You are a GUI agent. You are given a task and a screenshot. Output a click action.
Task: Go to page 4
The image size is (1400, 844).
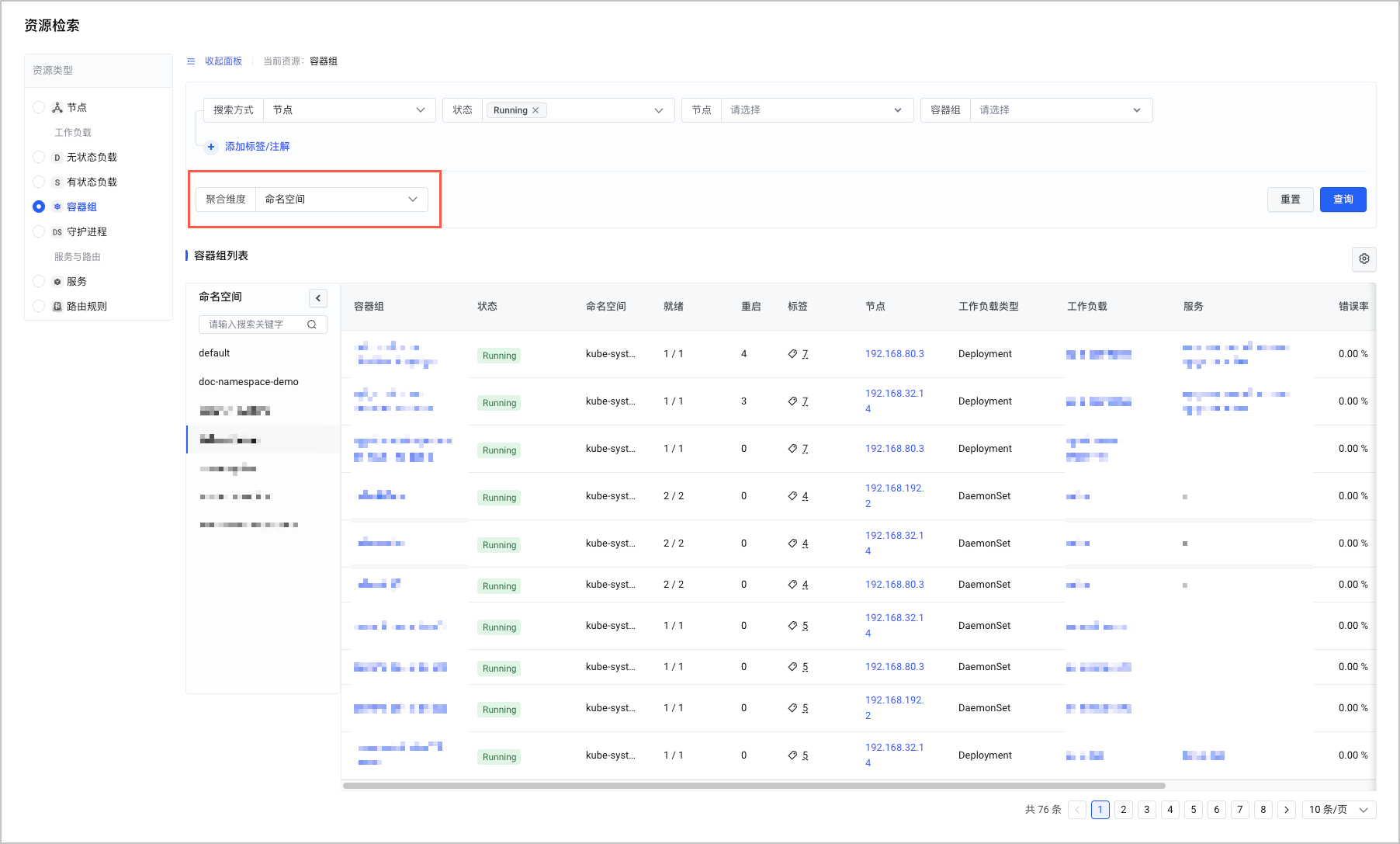tap(1170, 810)
